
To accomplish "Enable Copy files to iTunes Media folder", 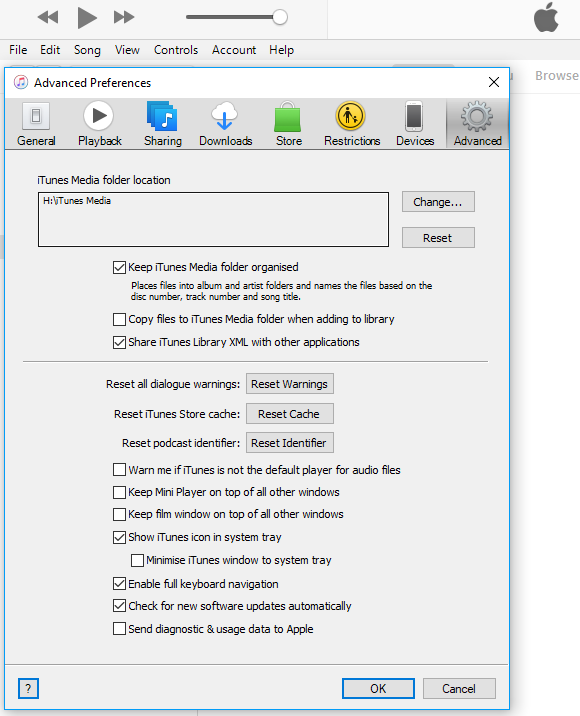I will tap(119, 319).
